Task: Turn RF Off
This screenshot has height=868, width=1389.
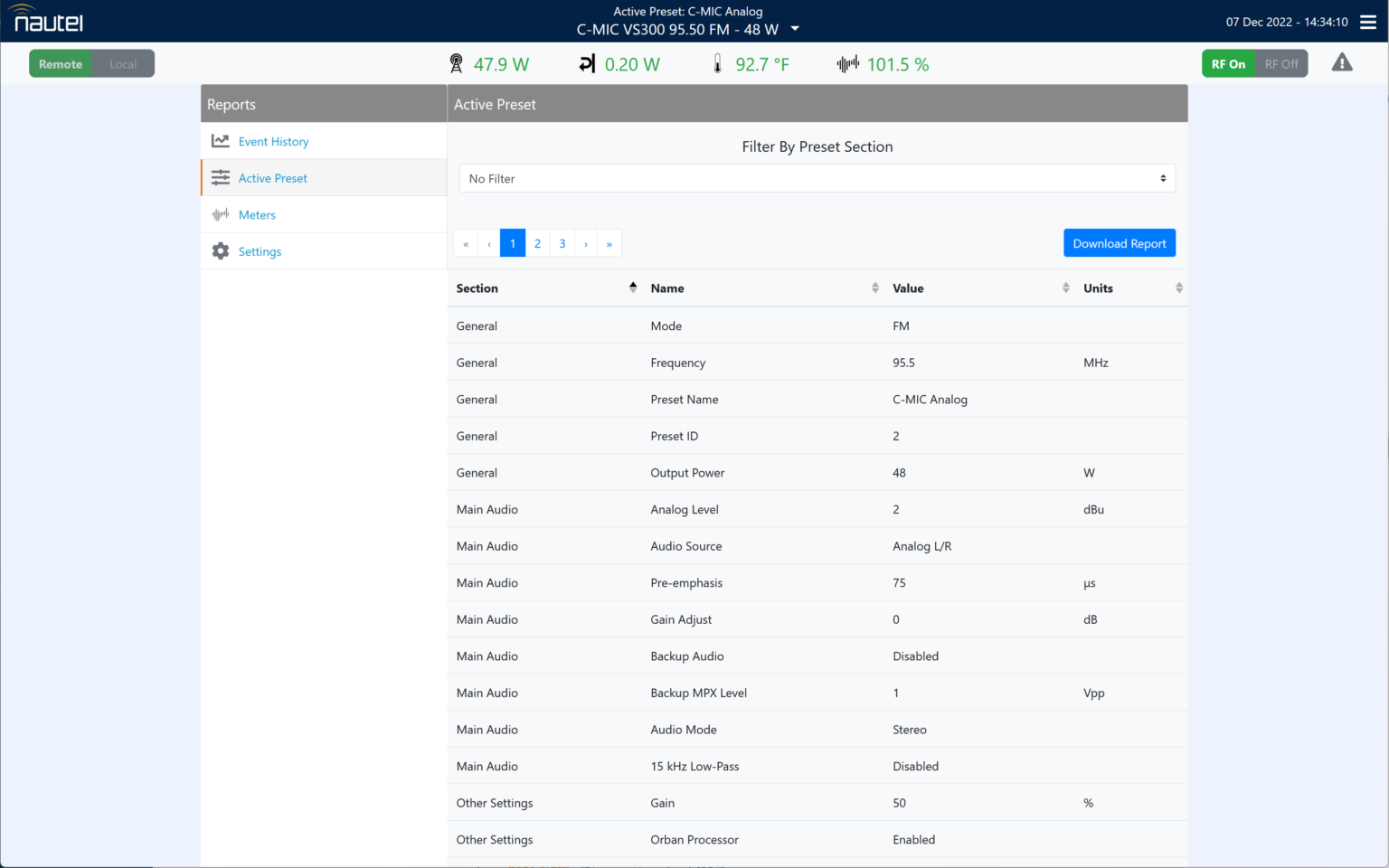Action: pos(1280,64)
